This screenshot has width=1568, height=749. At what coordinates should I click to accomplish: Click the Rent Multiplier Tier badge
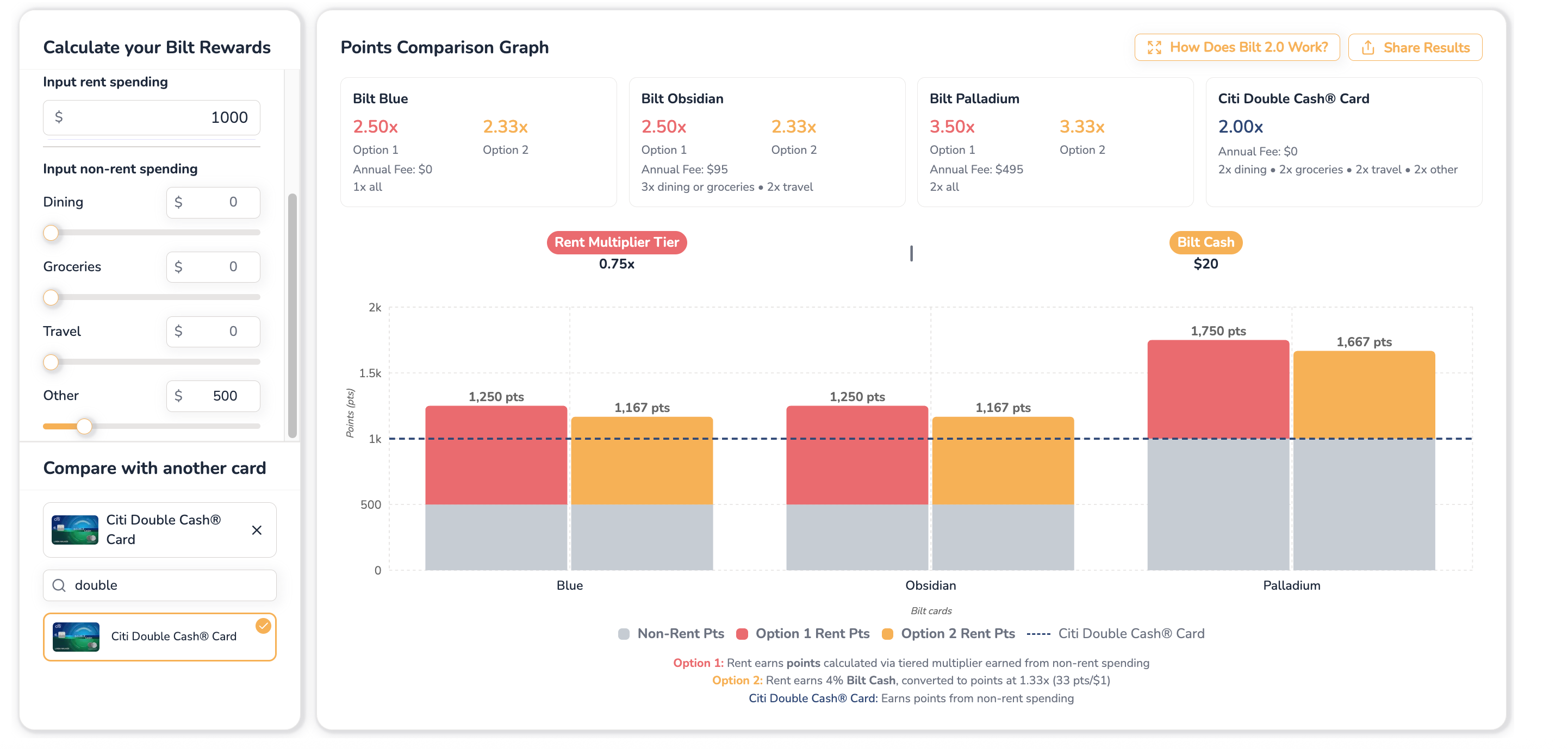[617, 242]
